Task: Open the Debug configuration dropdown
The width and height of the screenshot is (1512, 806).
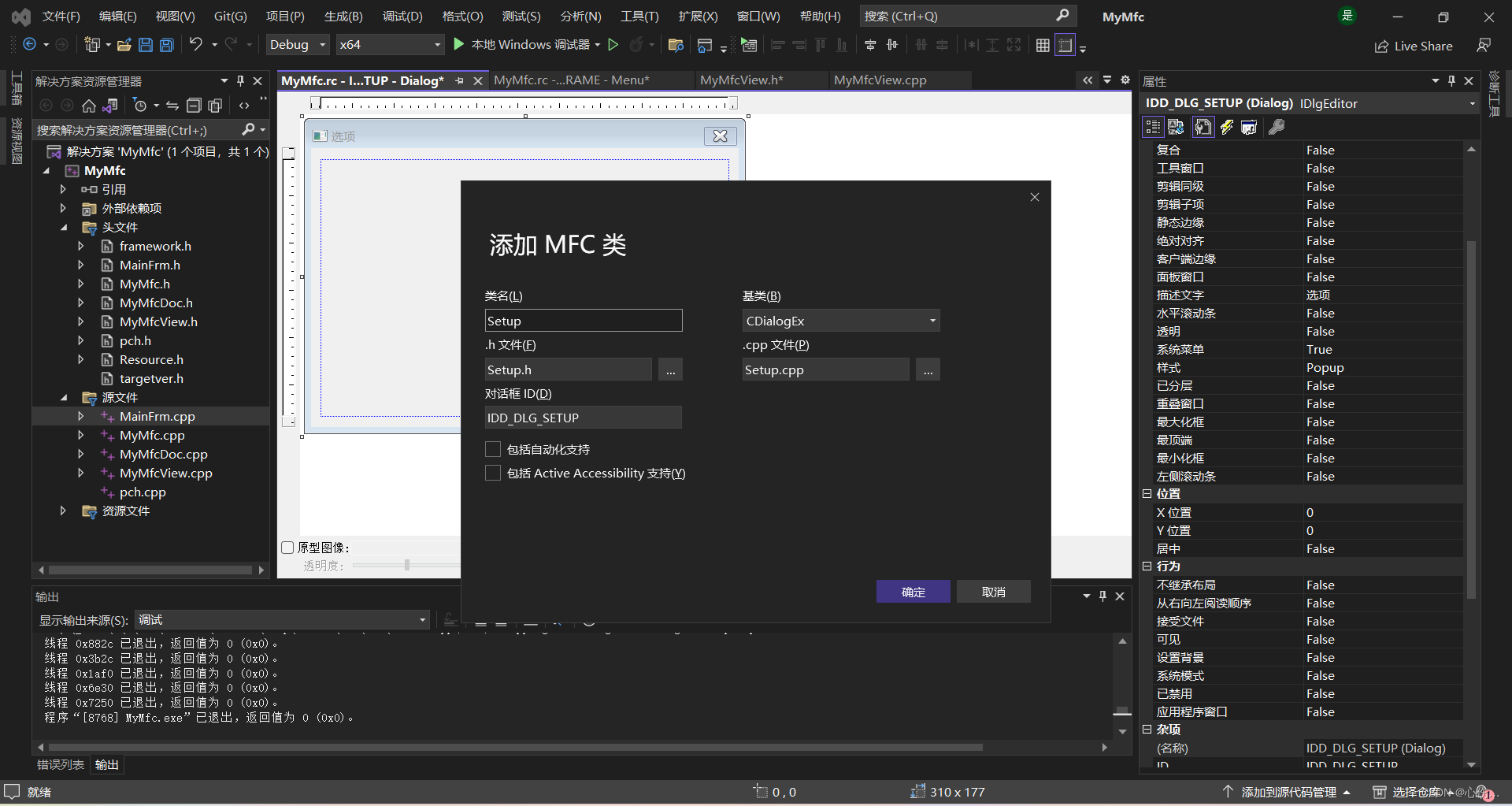Action: (298, 45)
